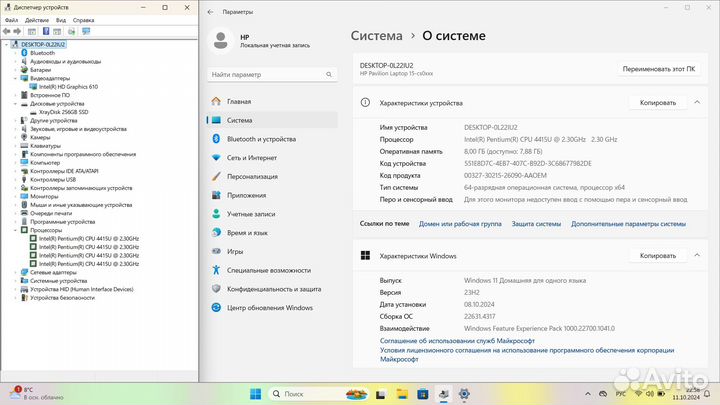Viewport: 720px width, 405px height.
Task: Open Bluetooth и устройства in Settings
Action: point(273,139)
